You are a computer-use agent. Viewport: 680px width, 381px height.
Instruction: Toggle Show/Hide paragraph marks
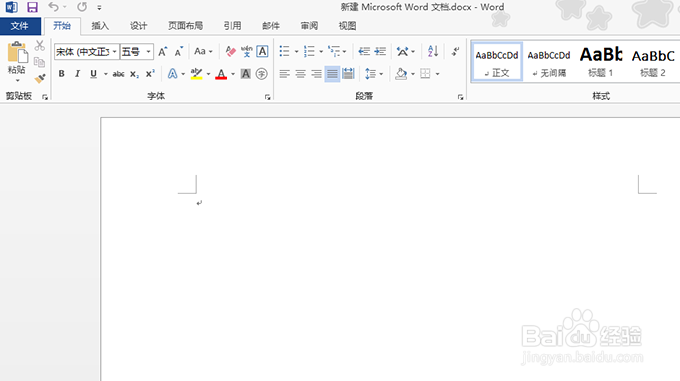[x=455, y=52]
